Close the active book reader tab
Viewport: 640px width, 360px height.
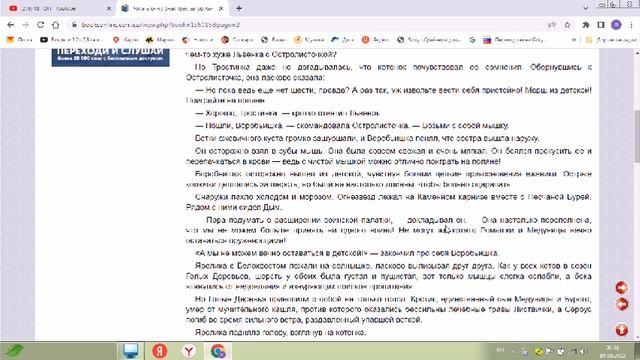coord(221,9)
